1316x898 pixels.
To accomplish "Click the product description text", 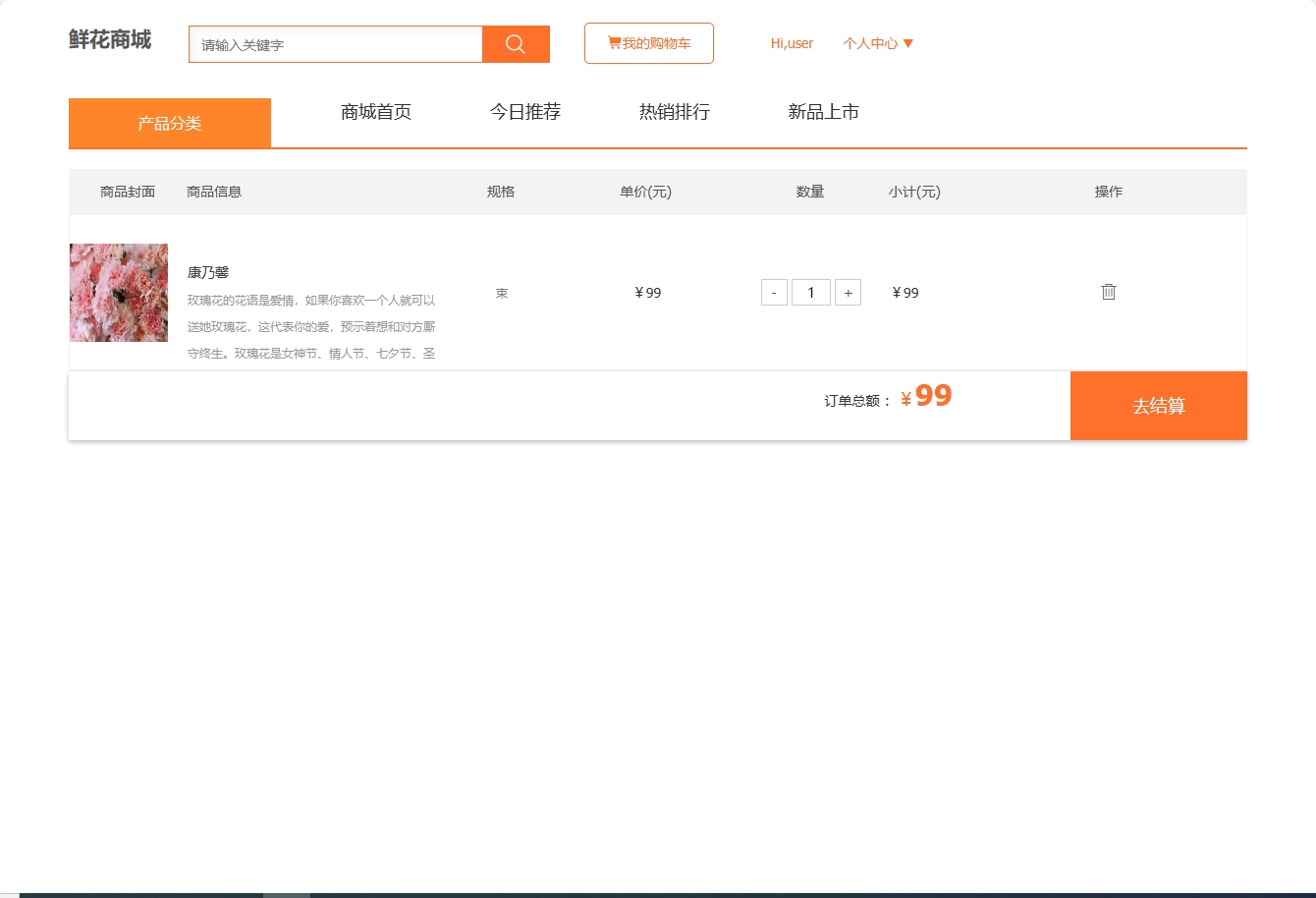I will click(x=311, y=326).
